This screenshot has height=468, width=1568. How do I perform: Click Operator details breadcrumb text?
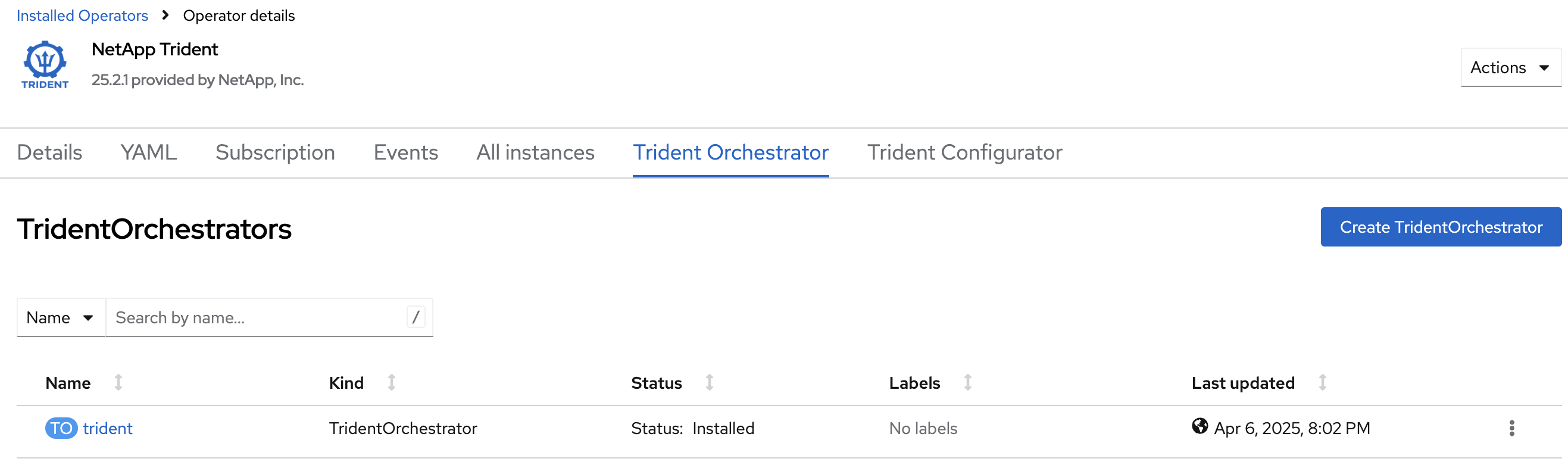coord(239,16)
